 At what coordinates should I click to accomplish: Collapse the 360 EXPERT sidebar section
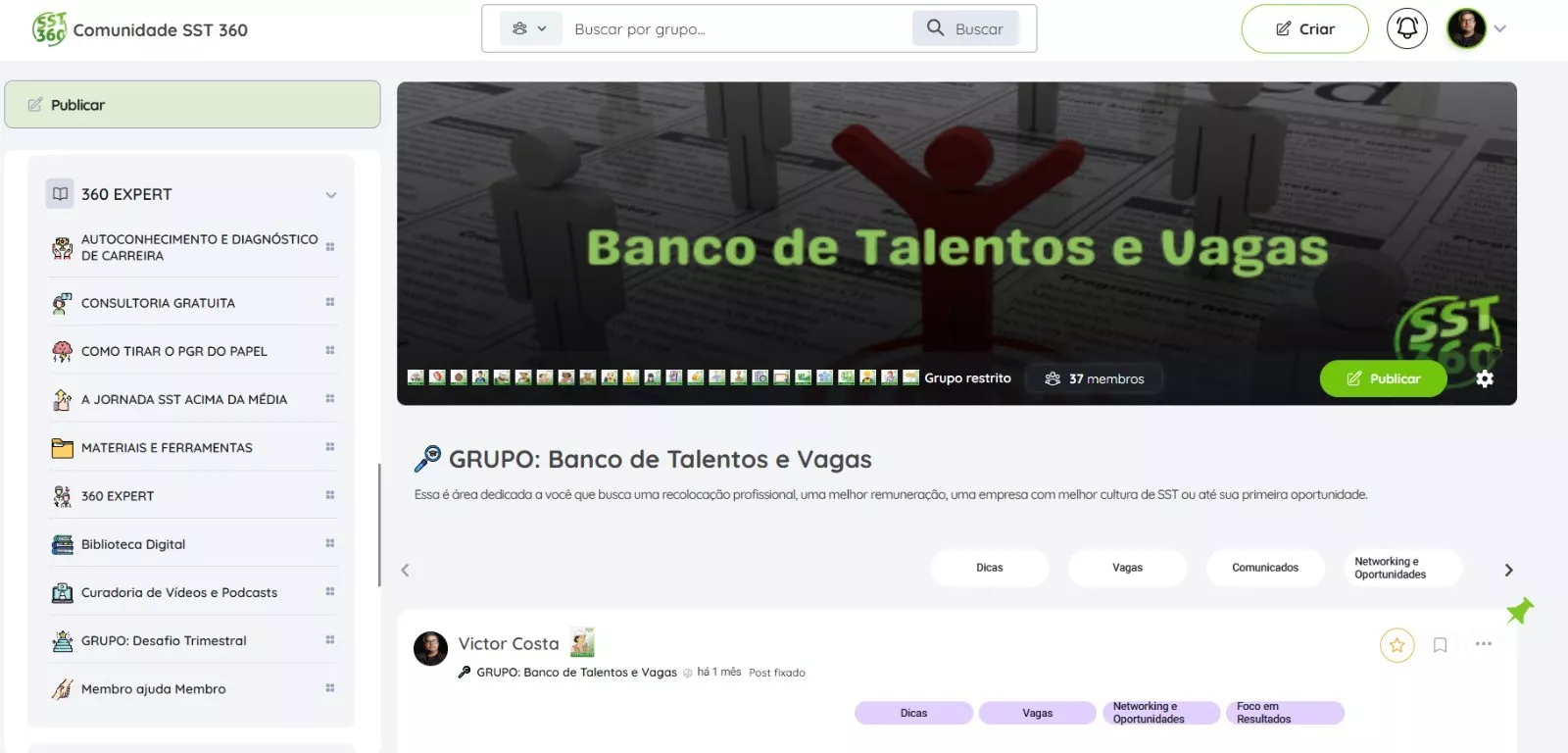331,195
